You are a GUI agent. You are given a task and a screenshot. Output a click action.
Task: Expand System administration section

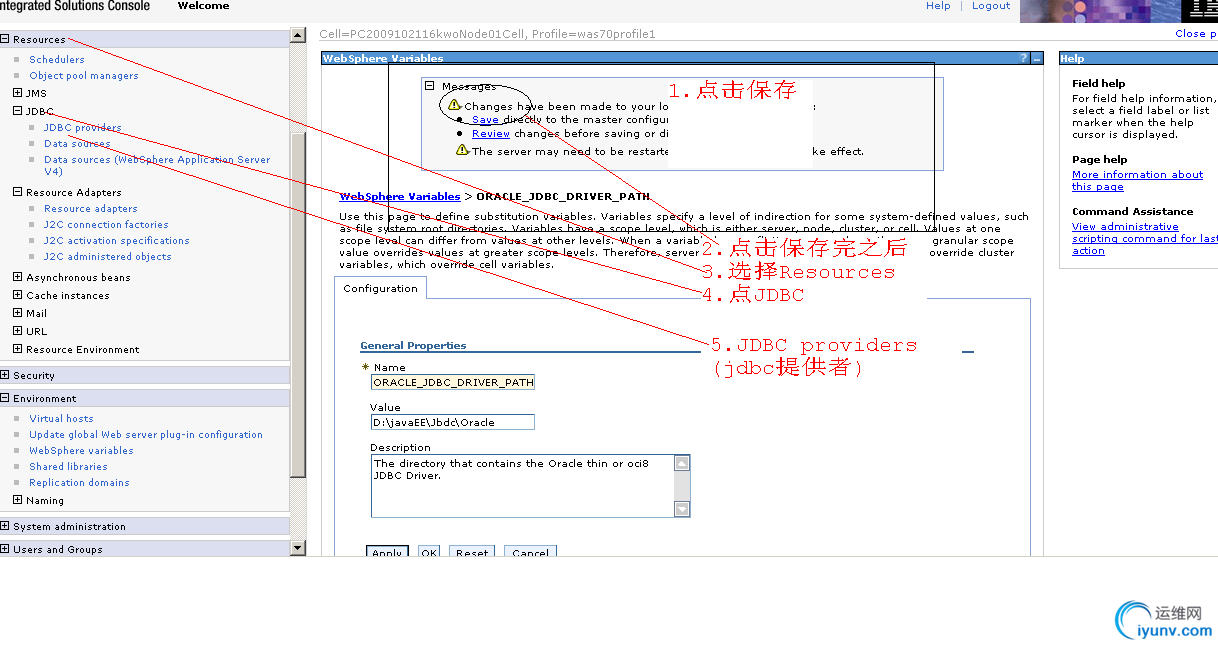tap(5, 526)
